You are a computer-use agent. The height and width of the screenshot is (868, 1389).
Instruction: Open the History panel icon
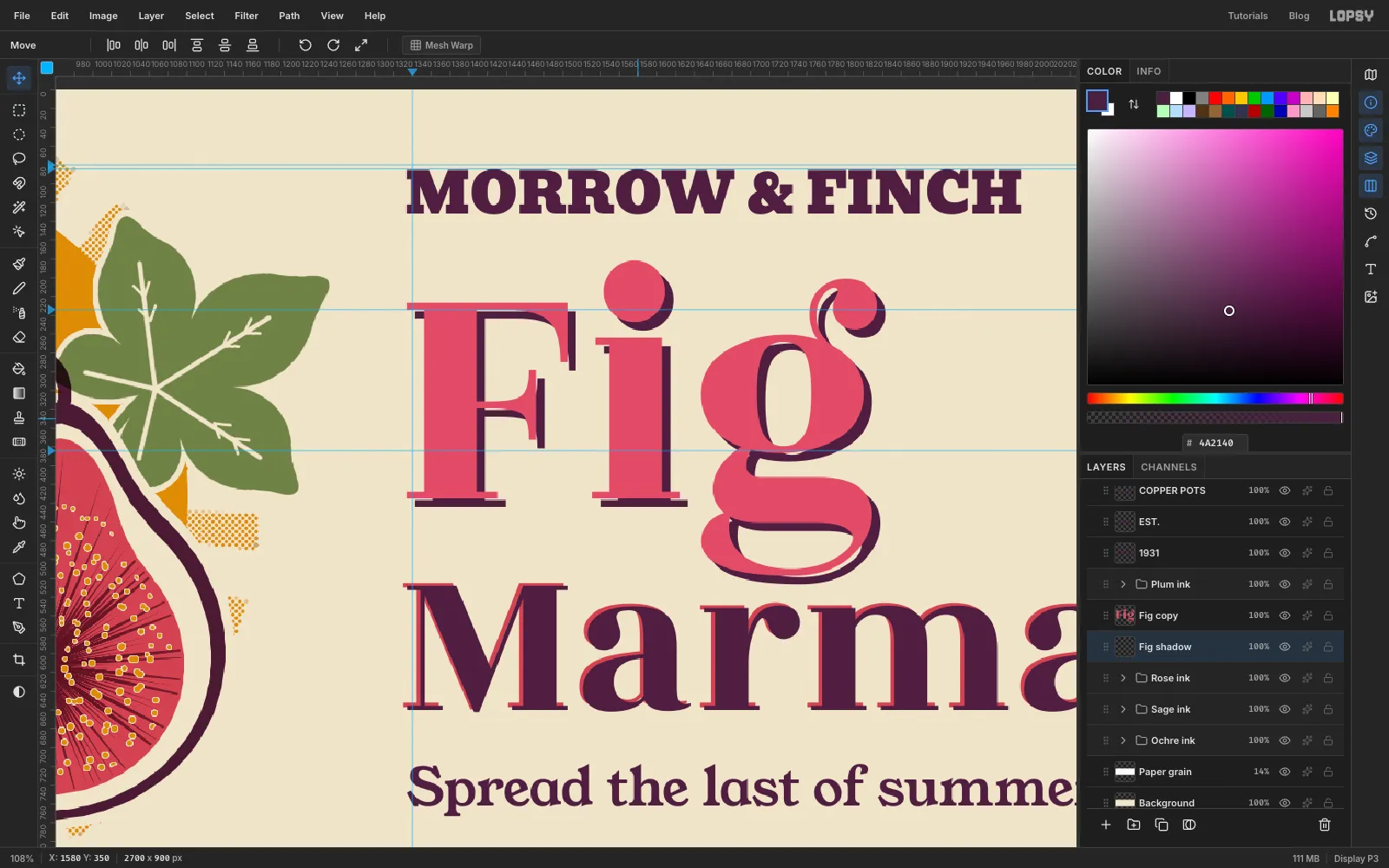[1371, 214]
